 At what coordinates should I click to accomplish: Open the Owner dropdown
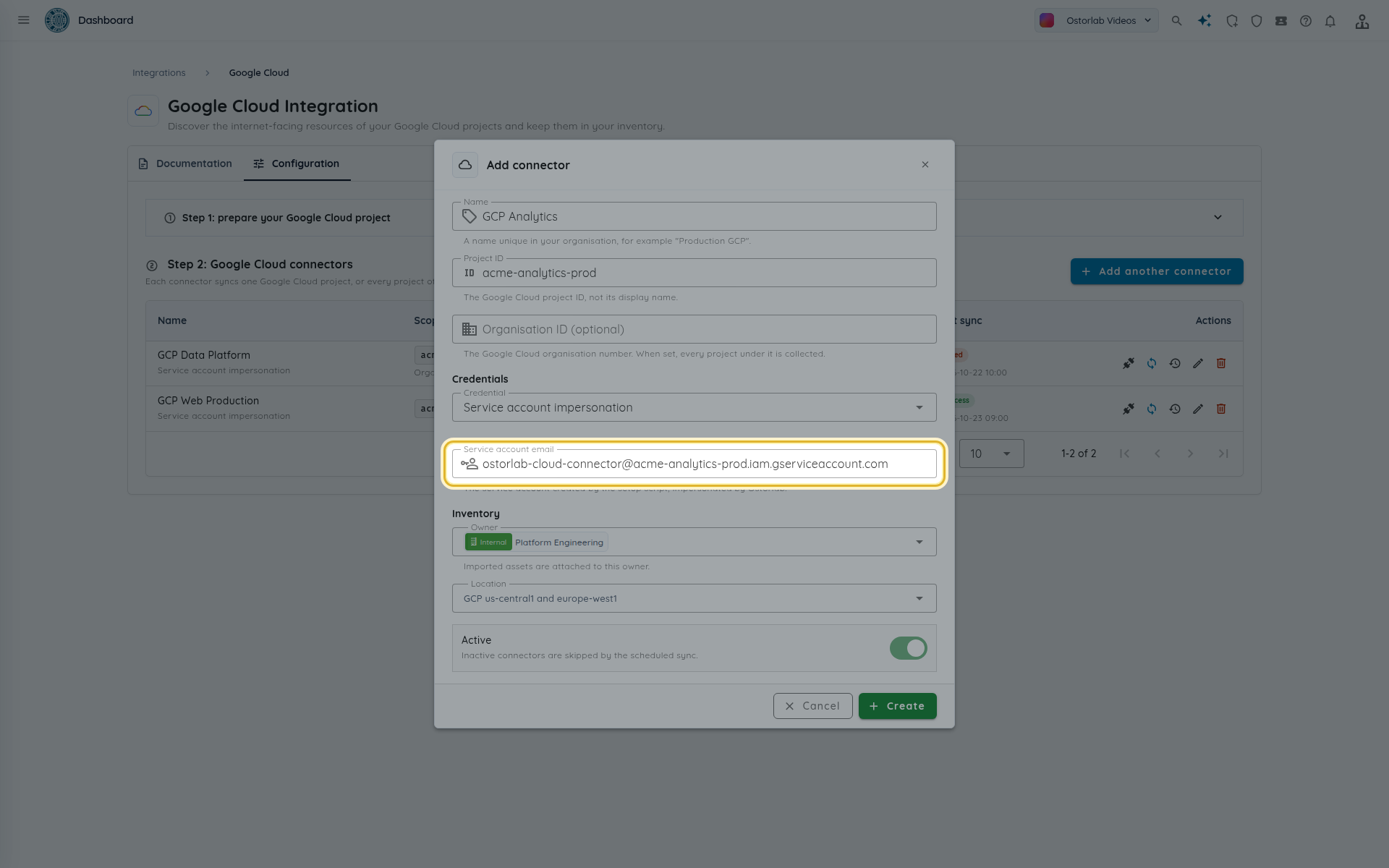pyautogui.click(x=694, y=542)
